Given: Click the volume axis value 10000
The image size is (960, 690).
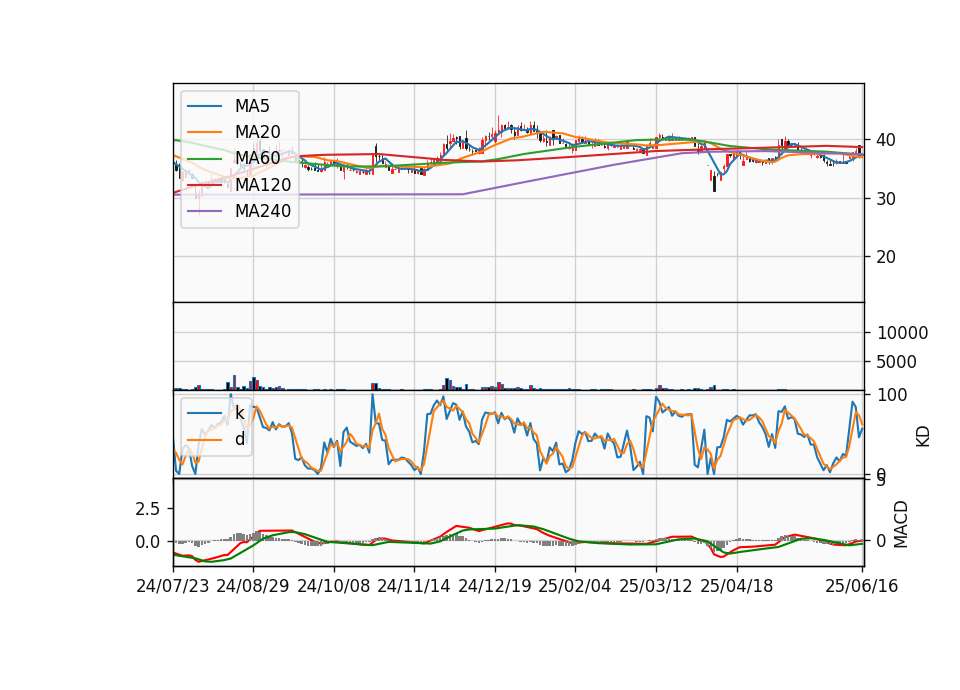Looking at the screenshot, I should [x=902, y=333].
